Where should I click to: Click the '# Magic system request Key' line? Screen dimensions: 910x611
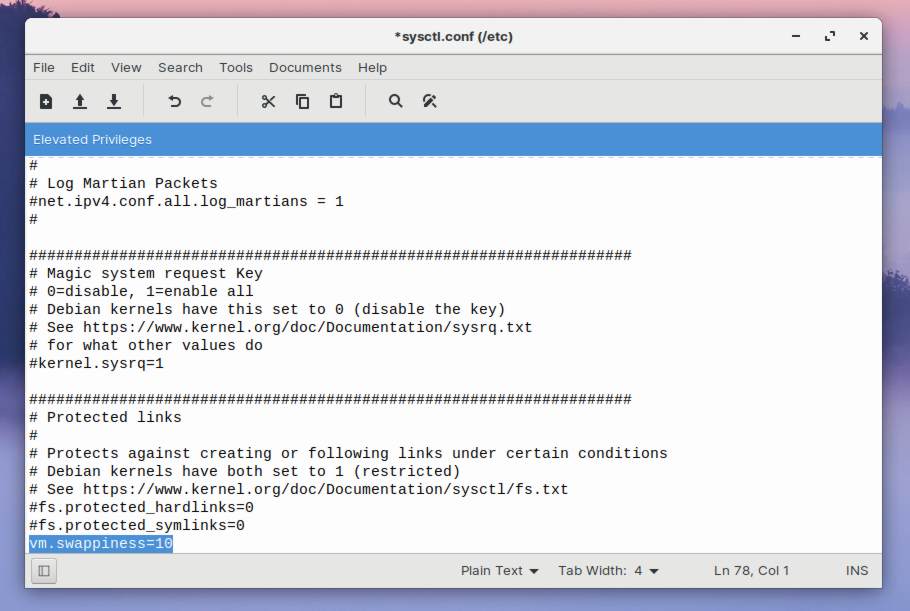click(146, 274)
